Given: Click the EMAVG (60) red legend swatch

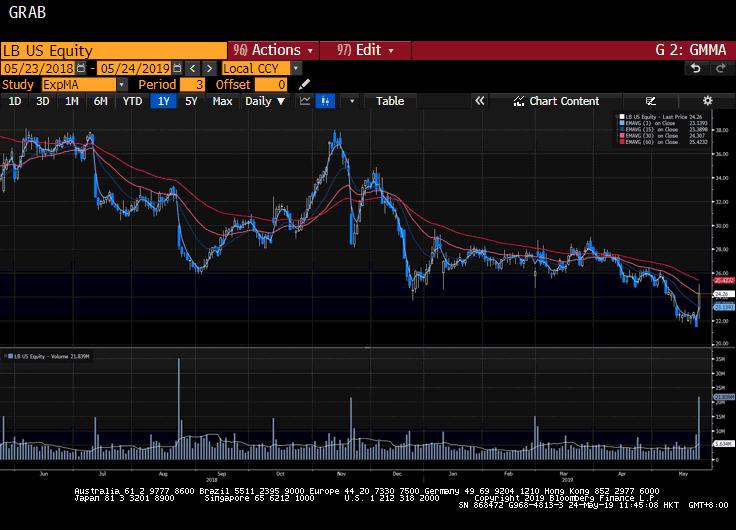Looking at the screenshot, I should click(x=623, y=142).
